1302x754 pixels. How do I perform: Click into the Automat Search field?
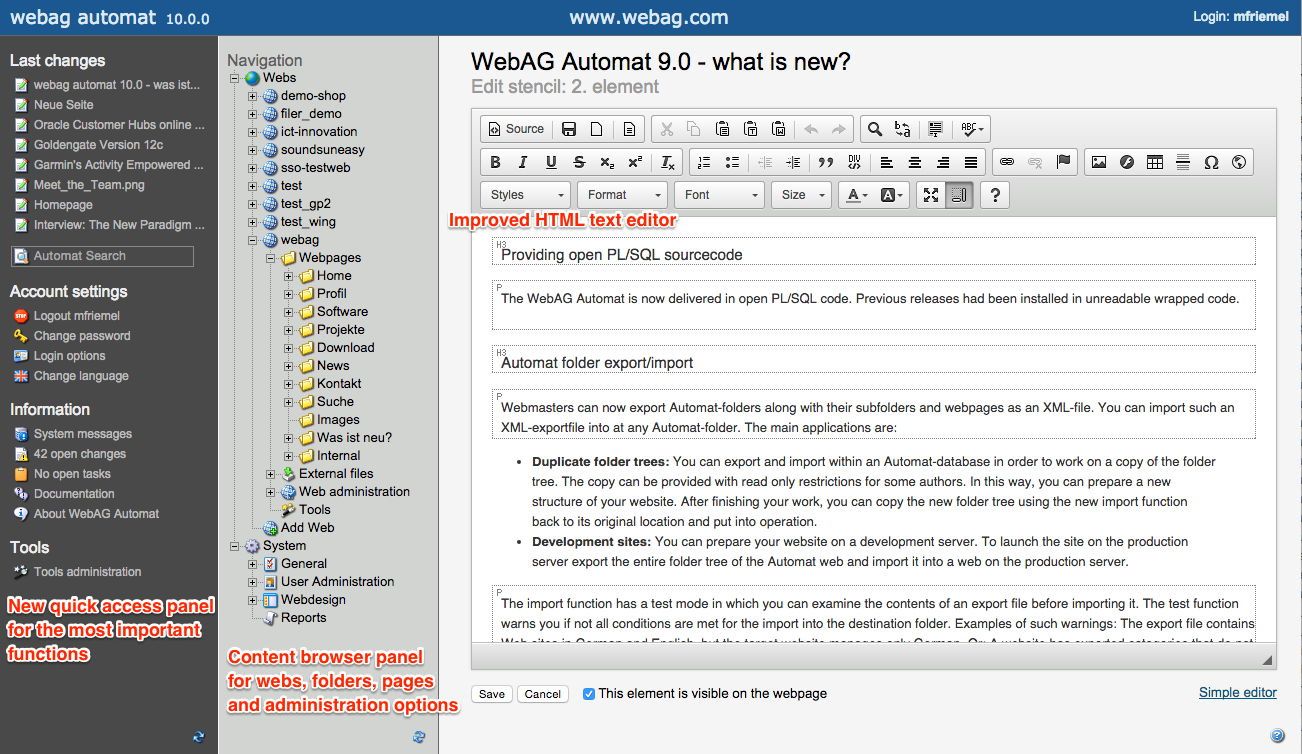point(102,256)
